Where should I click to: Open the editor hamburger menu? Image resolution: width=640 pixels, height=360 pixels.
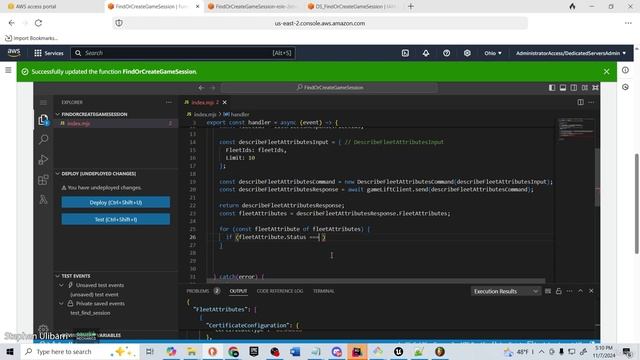[x=43, y=102]
